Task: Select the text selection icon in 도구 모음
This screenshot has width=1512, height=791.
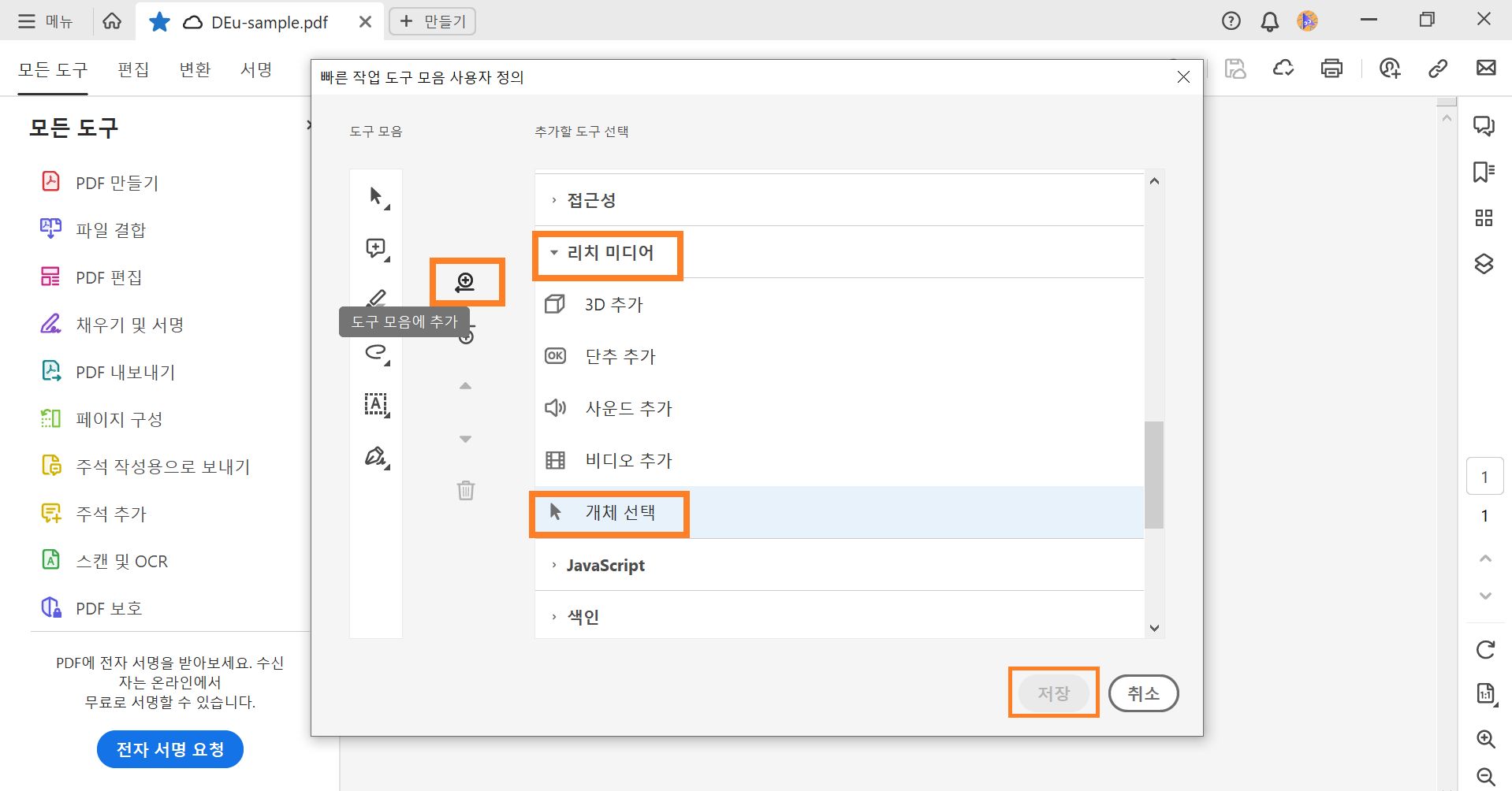Action: (376, 405)
